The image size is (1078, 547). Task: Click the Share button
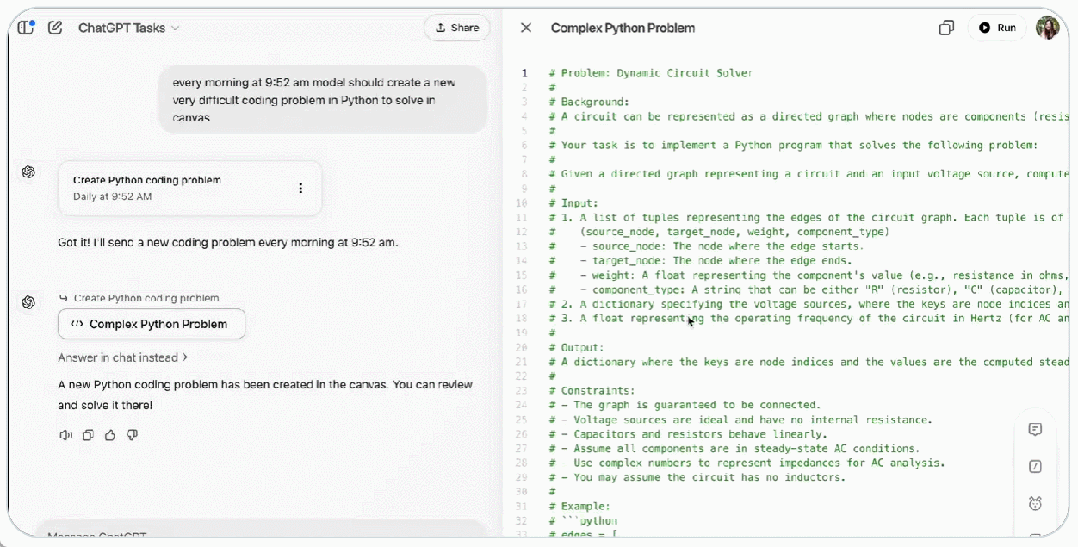point(457,28)
